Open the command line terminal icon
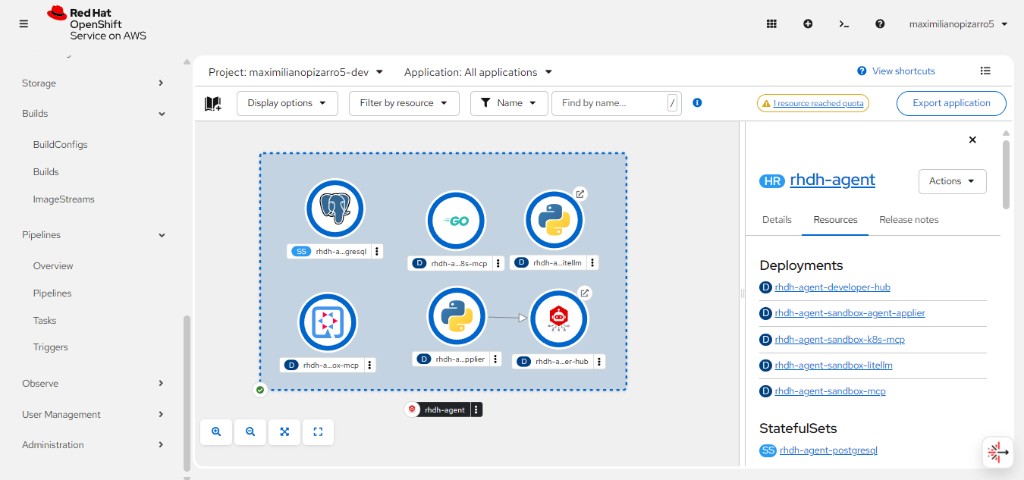The image size is (1024, 480). click(844, 24)
